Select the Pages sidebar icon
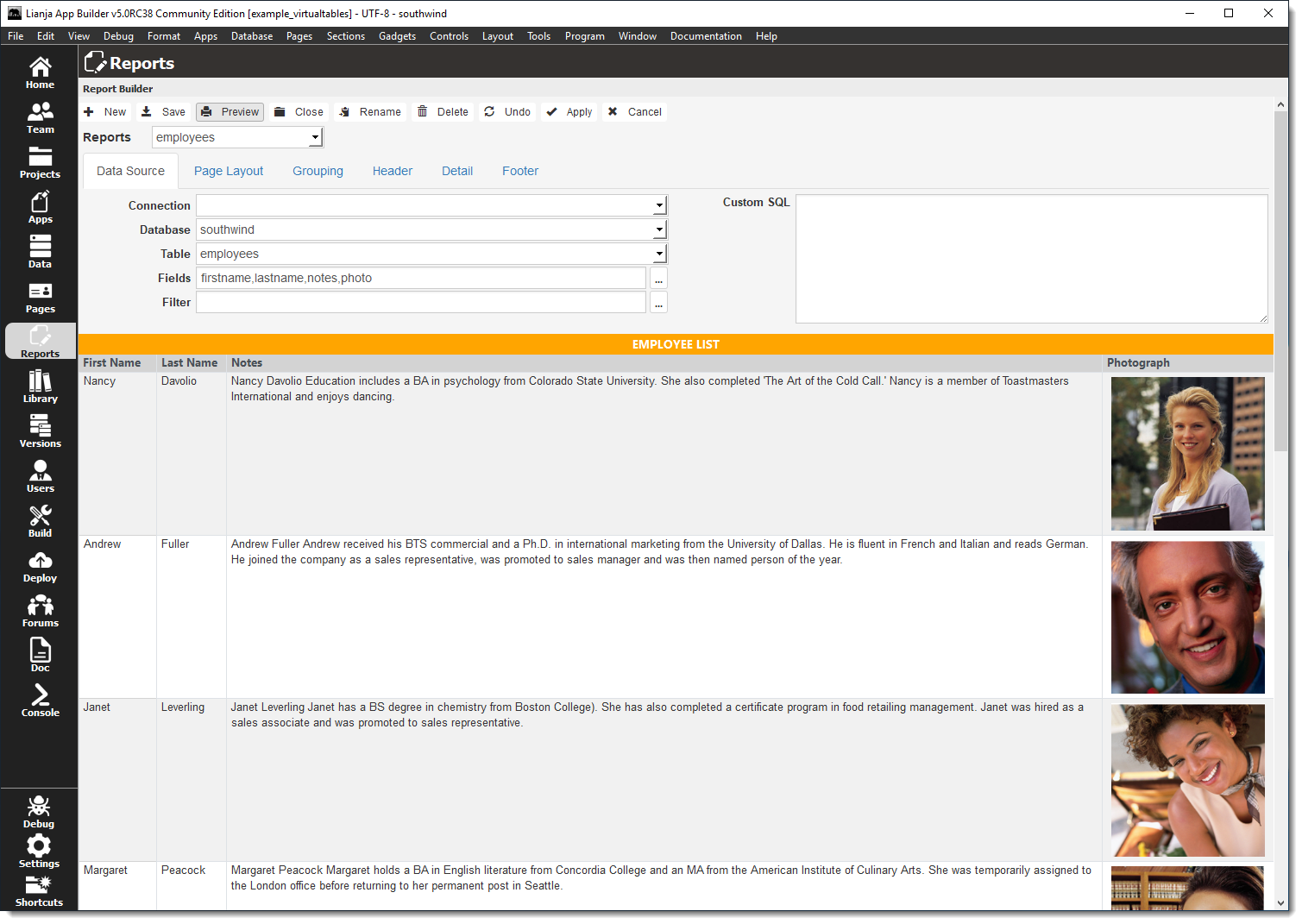Viewport: 1302px width, 924px height. pyautogui.click(x=40, y=296)
